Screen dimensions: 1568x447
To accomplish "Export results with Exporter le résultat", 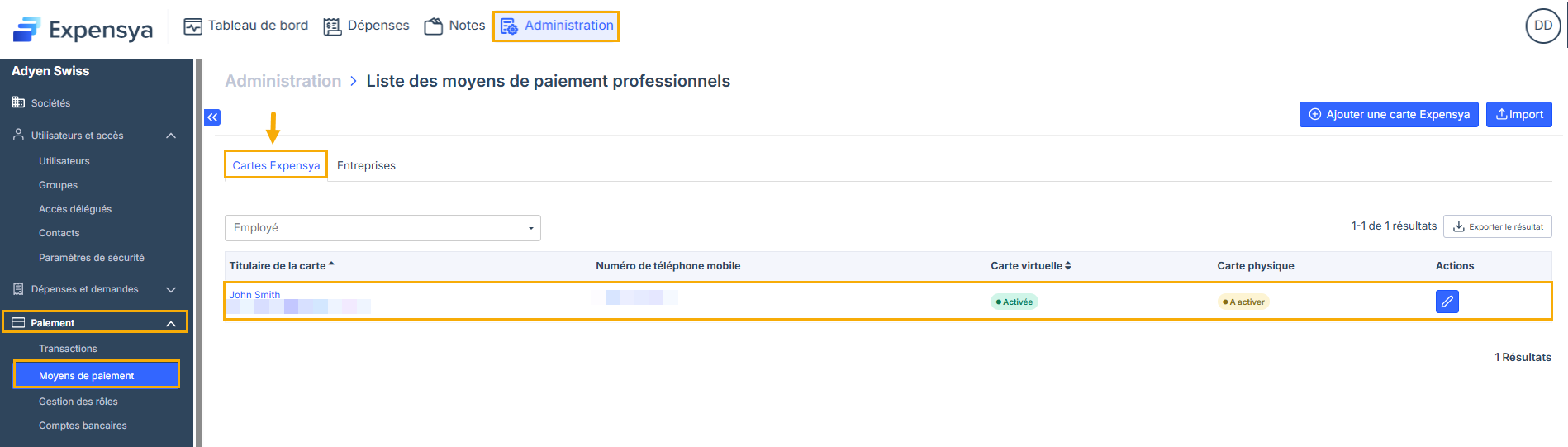I will 1497,226.
